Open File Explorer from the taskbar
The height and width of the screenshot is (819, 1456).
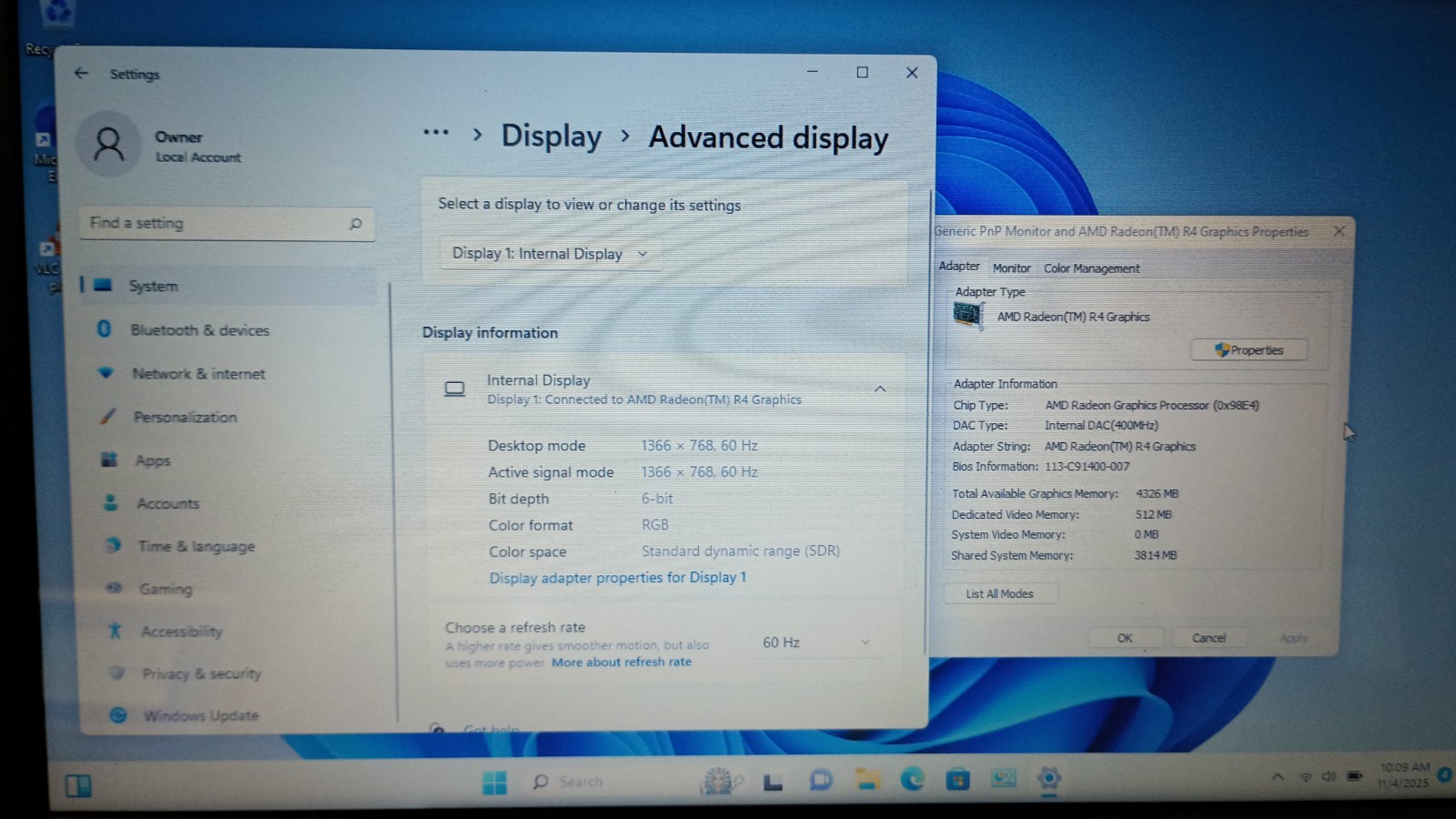coord(866,780)
